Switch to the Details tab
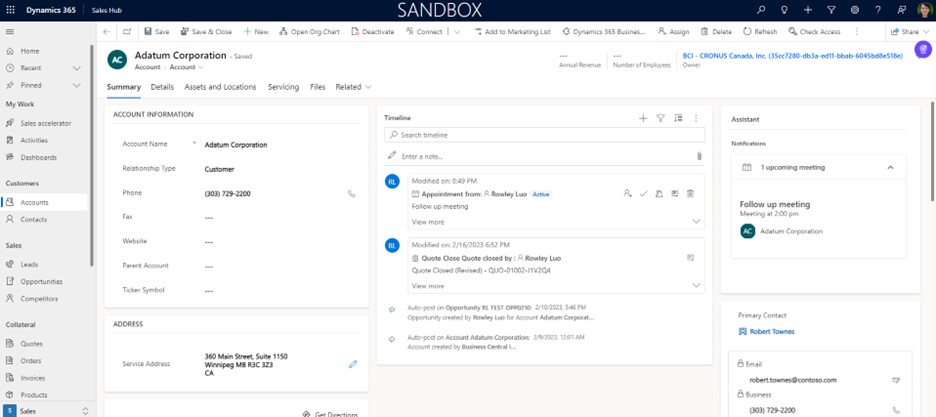936x417 pixels. (x=162, y=87)
